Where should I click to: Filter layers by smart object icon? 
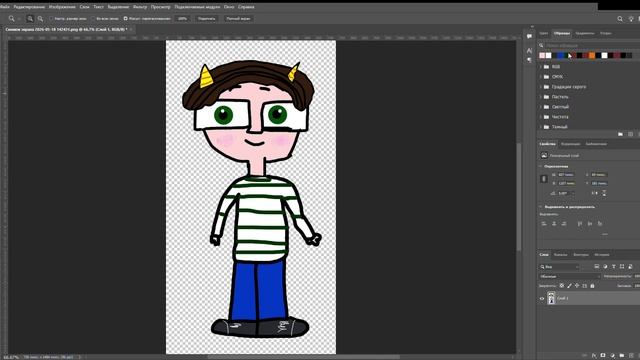pyautogui.click(x=631, y=267)
